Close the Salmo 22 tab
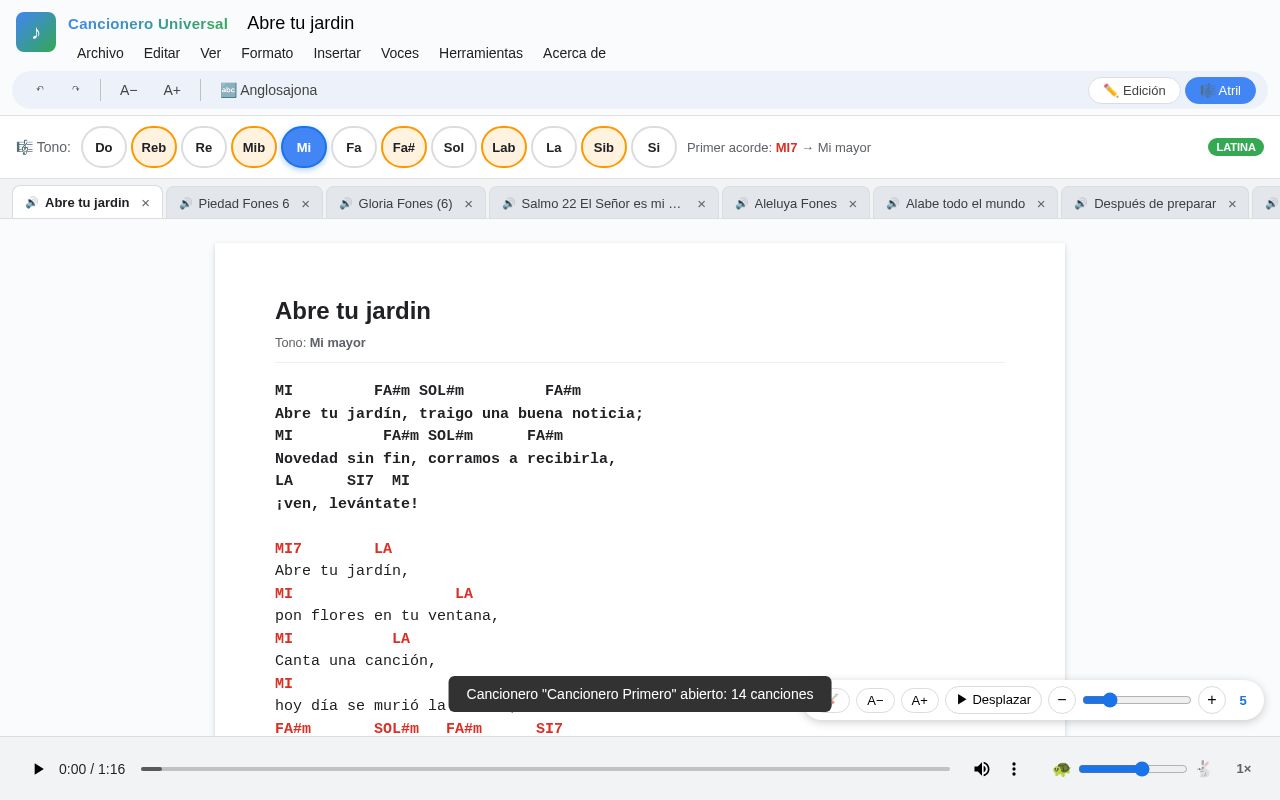Image resolution: width=1280 pixels, height=800 pixels. (x=701, y=203)
